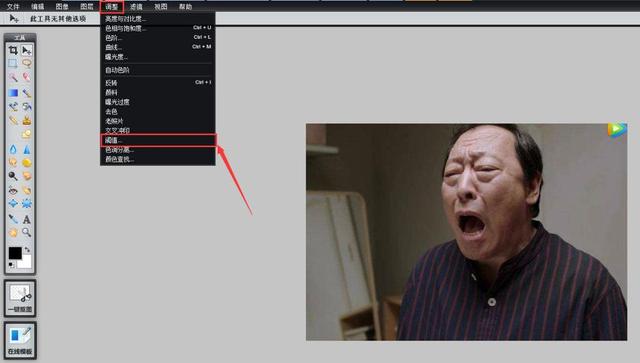Pick the blue Gradient tool
Image resolution: width=640 pixels, height=363 pixels.
(13, 93)
